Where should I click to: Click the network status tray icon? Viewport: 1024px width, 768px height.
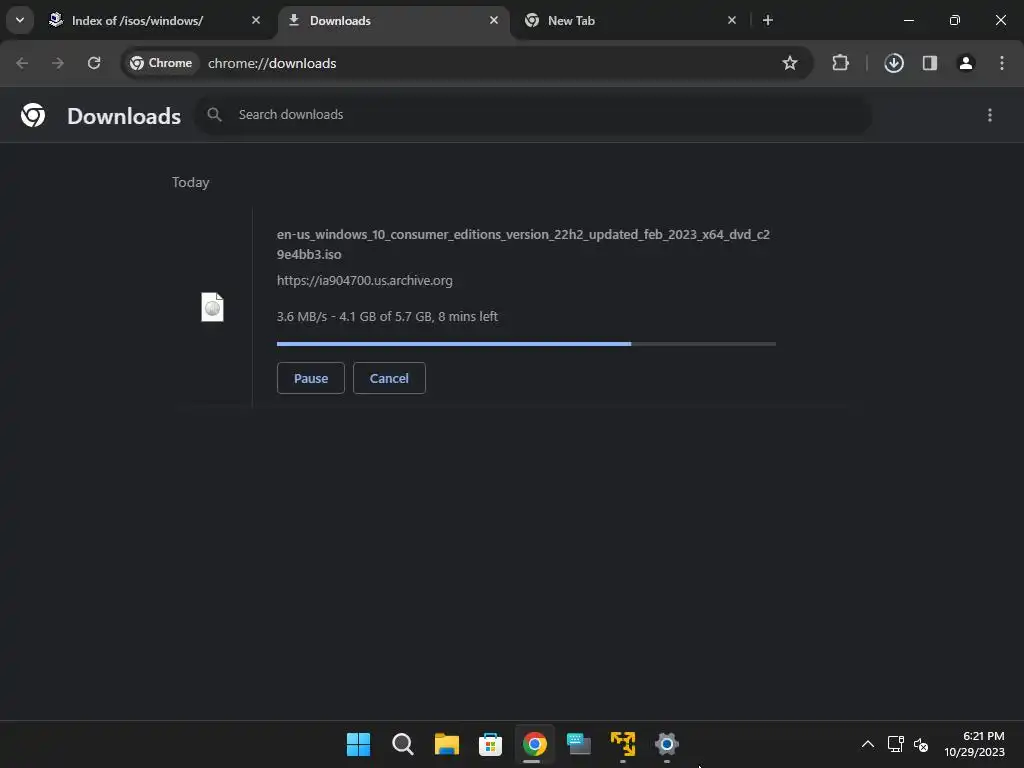[x=895, y=744]
